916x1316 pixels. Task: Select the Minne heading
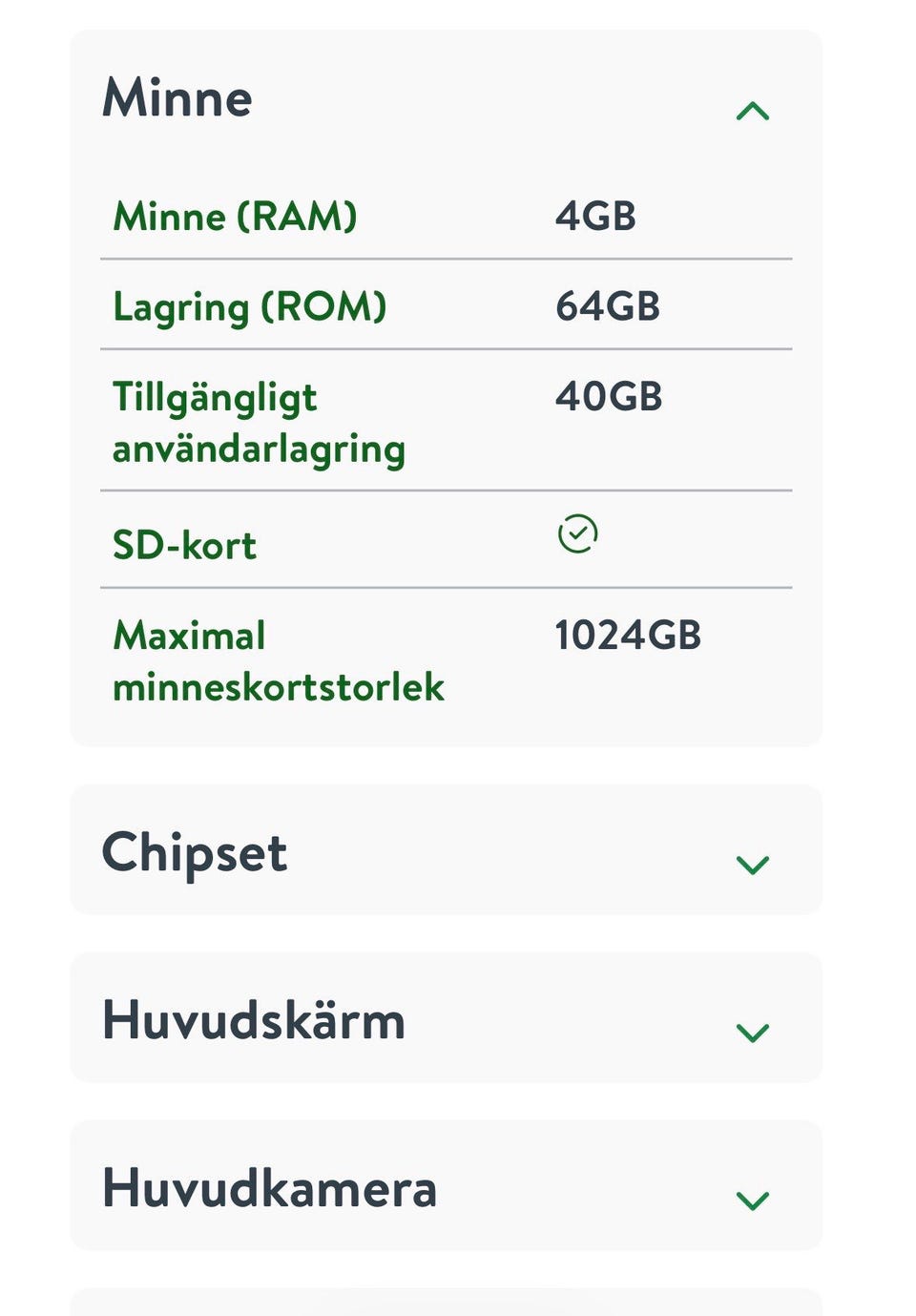point(177,97)
